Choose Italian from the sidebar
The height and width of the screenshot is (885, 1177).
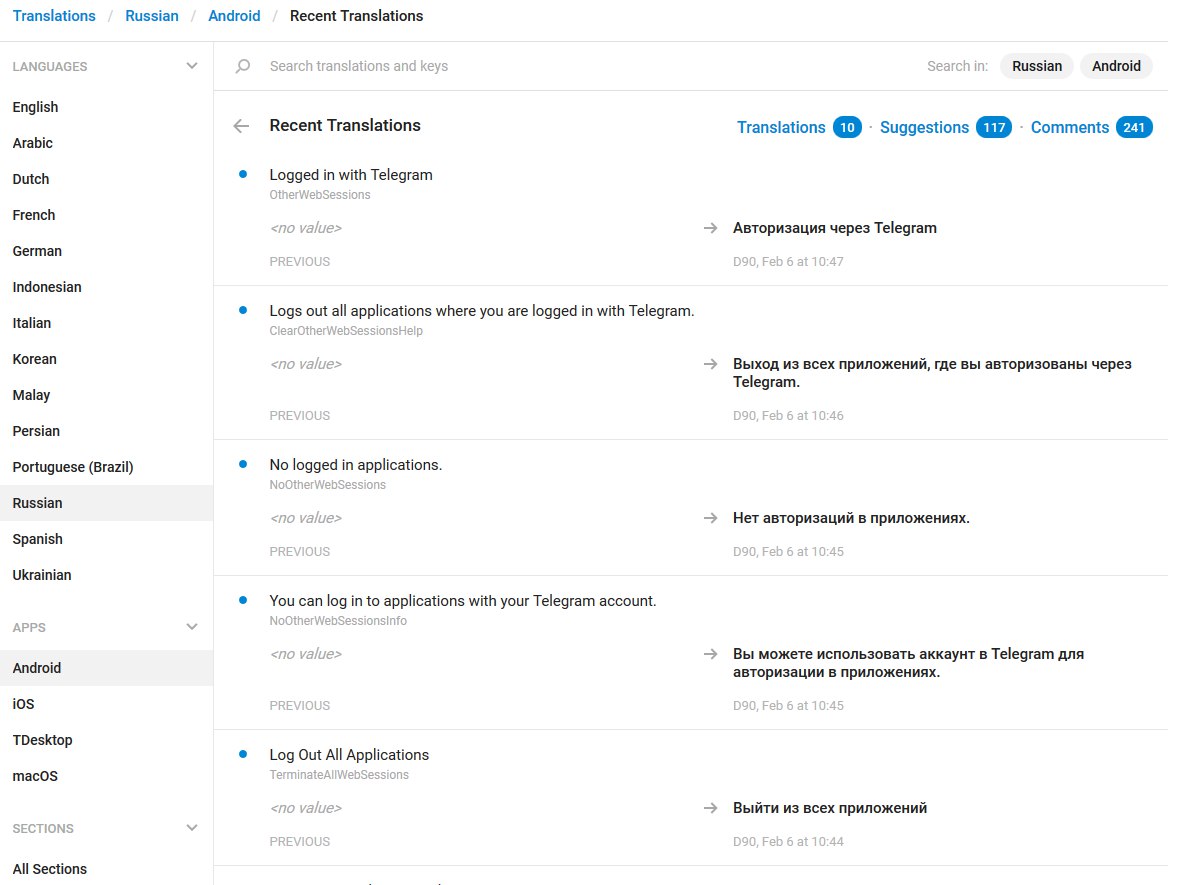pos(107,323)
